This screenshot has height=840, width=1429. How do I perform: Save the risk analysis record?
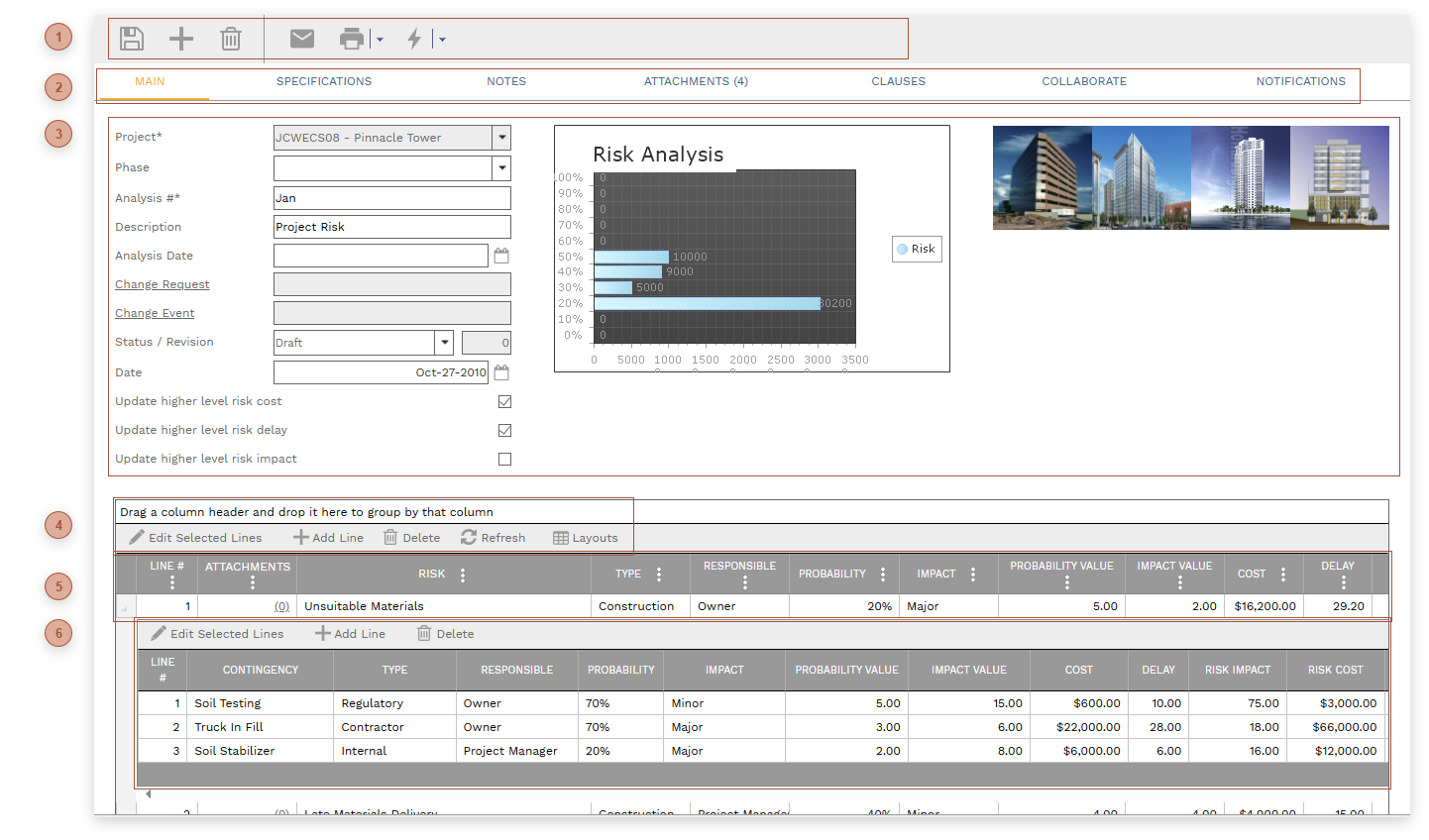tap(131, 38)
